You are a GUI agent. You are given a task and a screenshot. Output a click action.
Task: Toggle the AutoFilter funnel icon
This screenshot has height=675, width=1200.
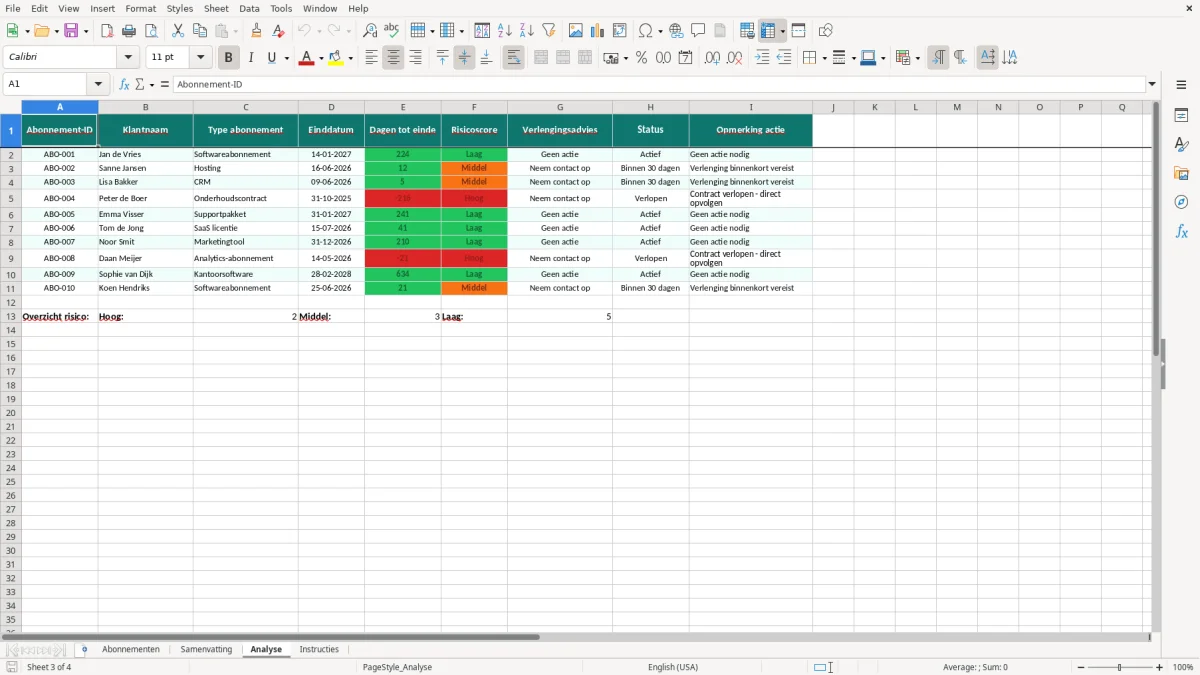(549, 31)
